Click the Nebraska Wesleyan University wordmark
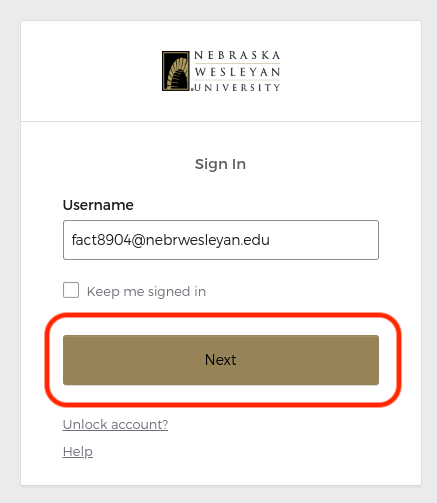Screen dimensions: 437x503 click(x=237, y=71)
